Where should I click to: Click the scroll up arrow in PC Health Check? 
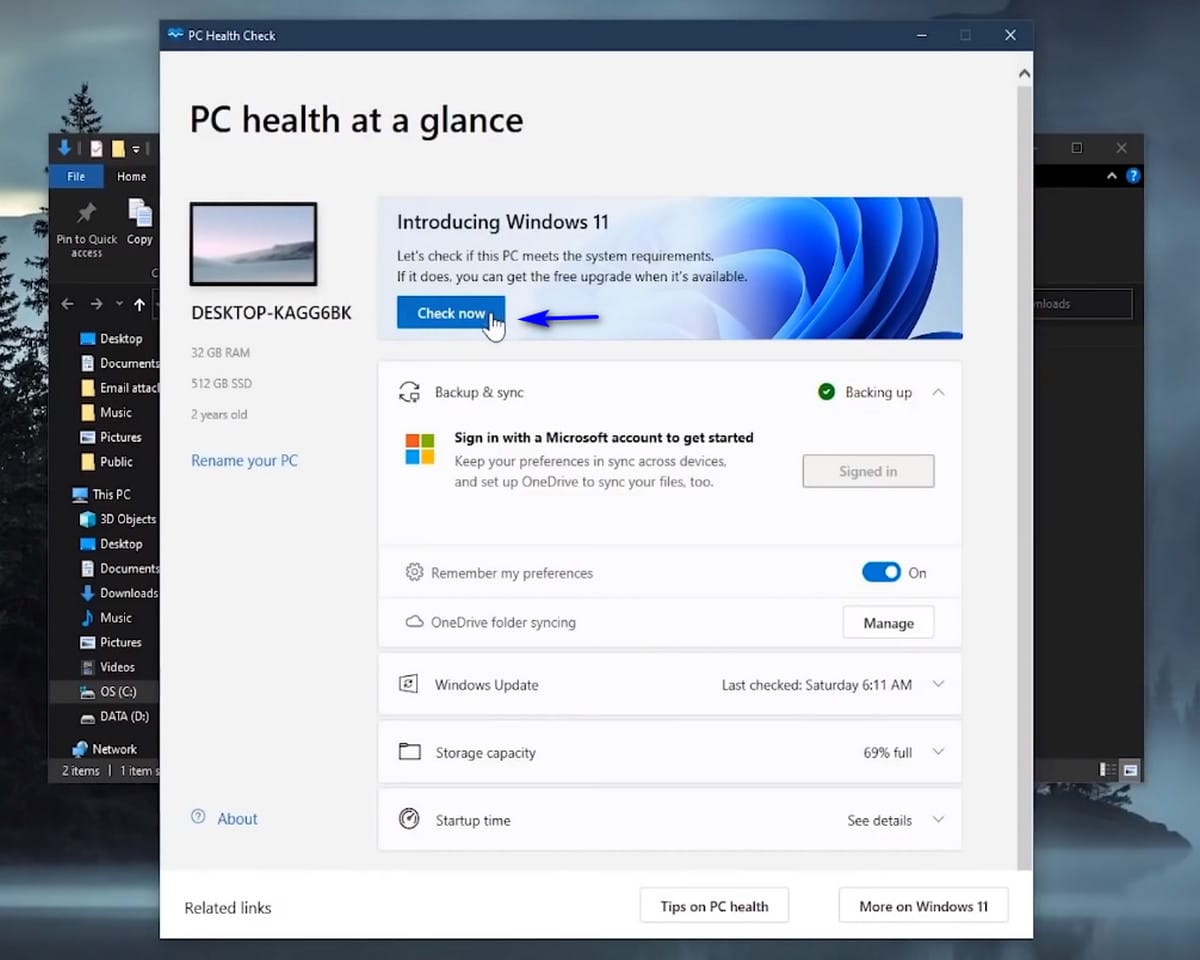coord(1023,74)
